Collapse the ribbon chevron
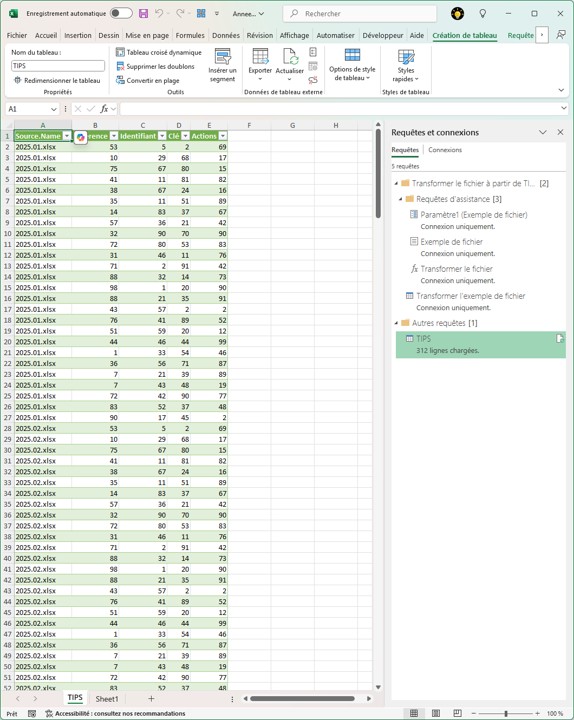Screen dimensions: 574x720 (x=561, y=90)
